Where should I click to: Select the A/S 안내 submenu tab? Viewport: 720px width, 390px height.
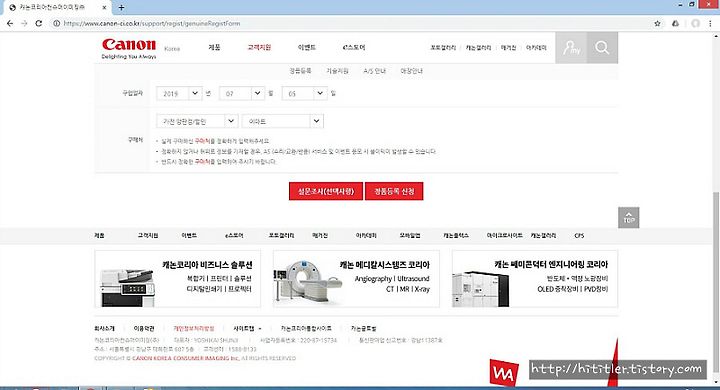pyautogui.click(x=375, y=71)
